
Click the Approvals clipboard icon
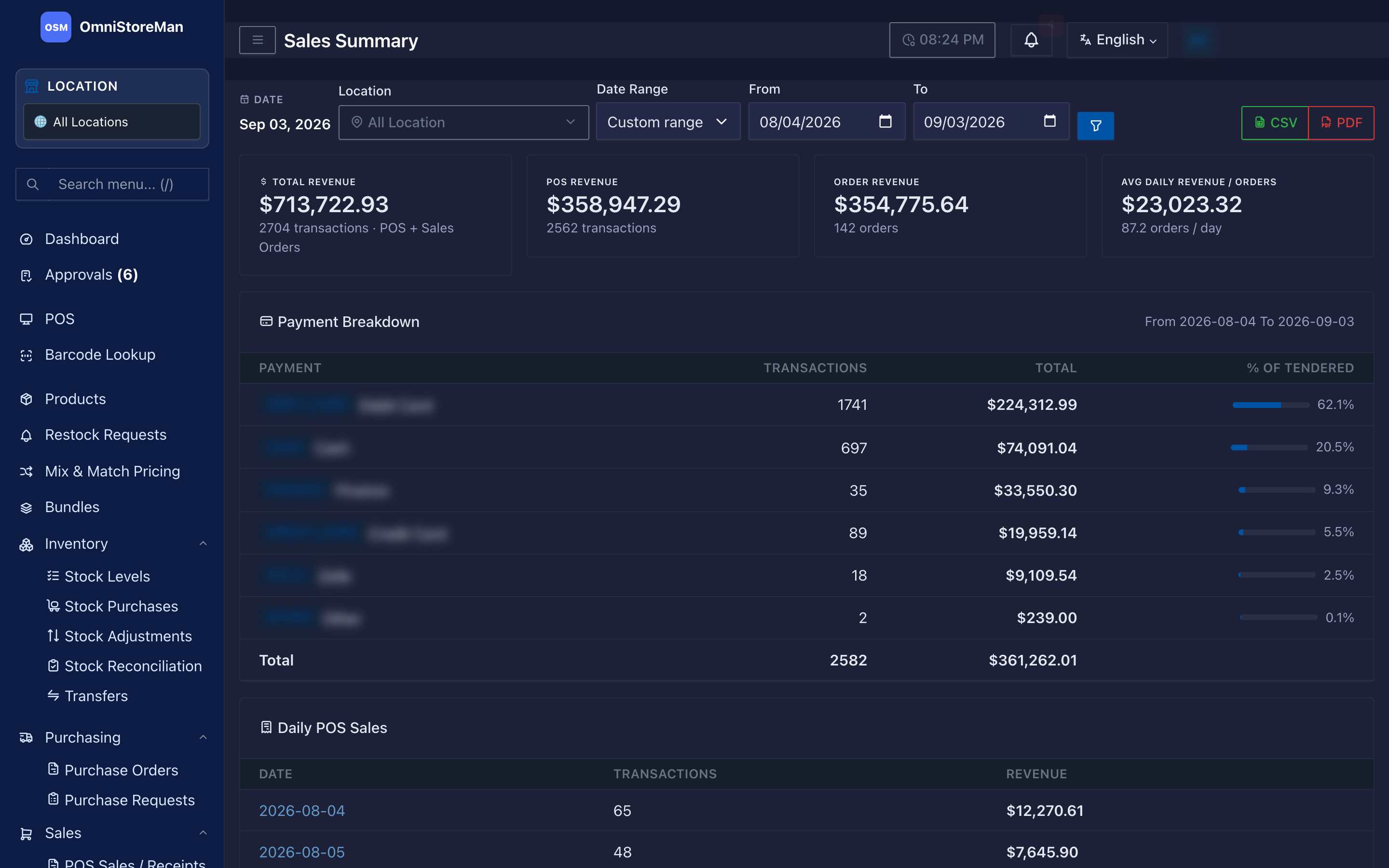[26, 275]
